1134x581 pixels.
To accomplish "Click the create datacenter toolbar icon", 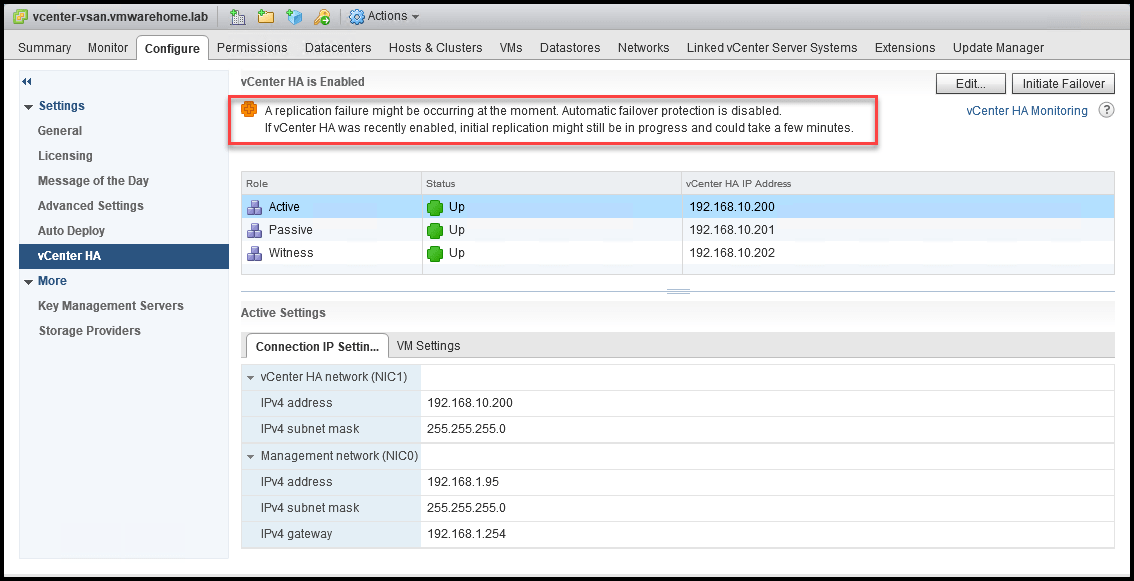I will (236, 17).
